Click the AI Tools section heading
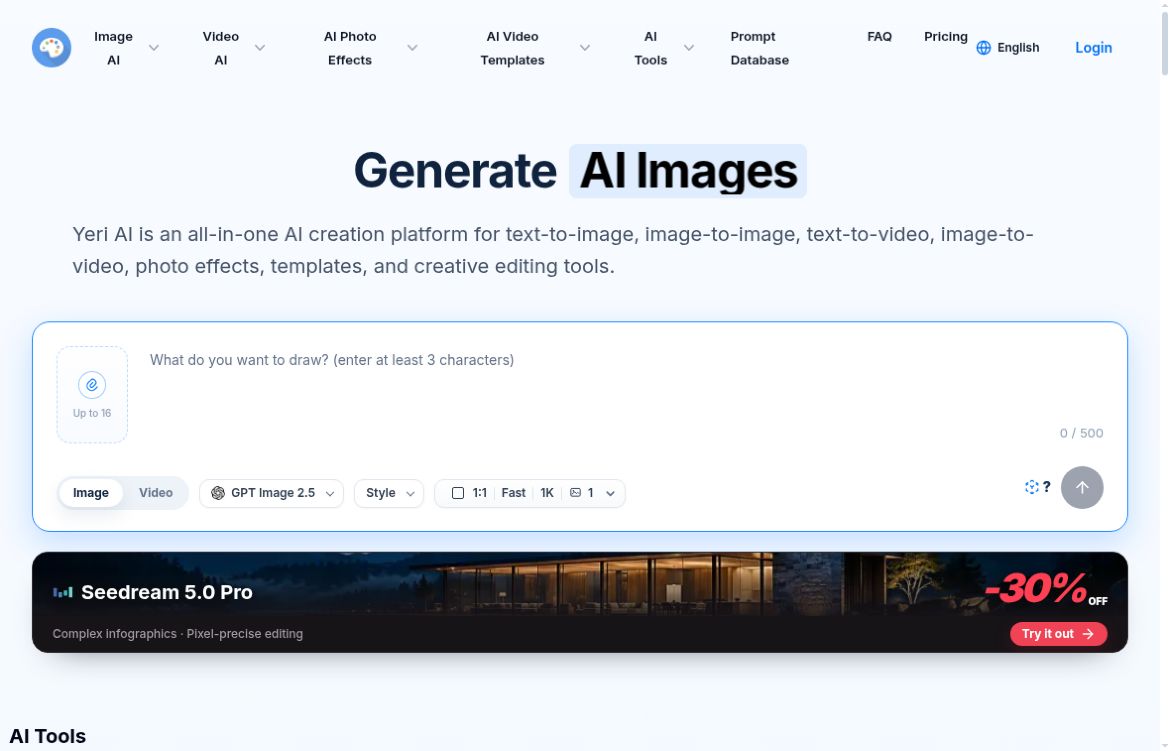1170x751 pixels. (x=48, y=736)
